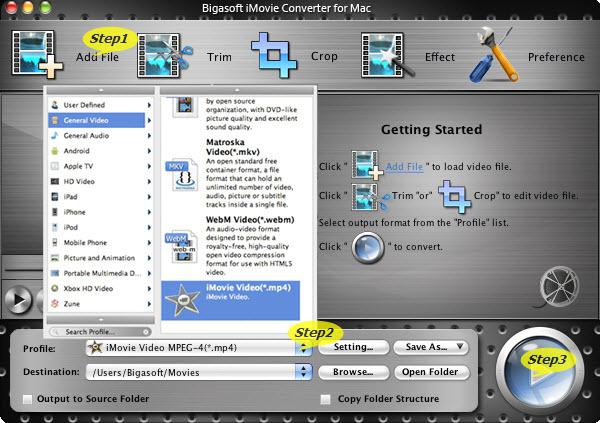Click the Mobile Phone category text
Screen dimensions: 600x423
(x=85, y=243)
